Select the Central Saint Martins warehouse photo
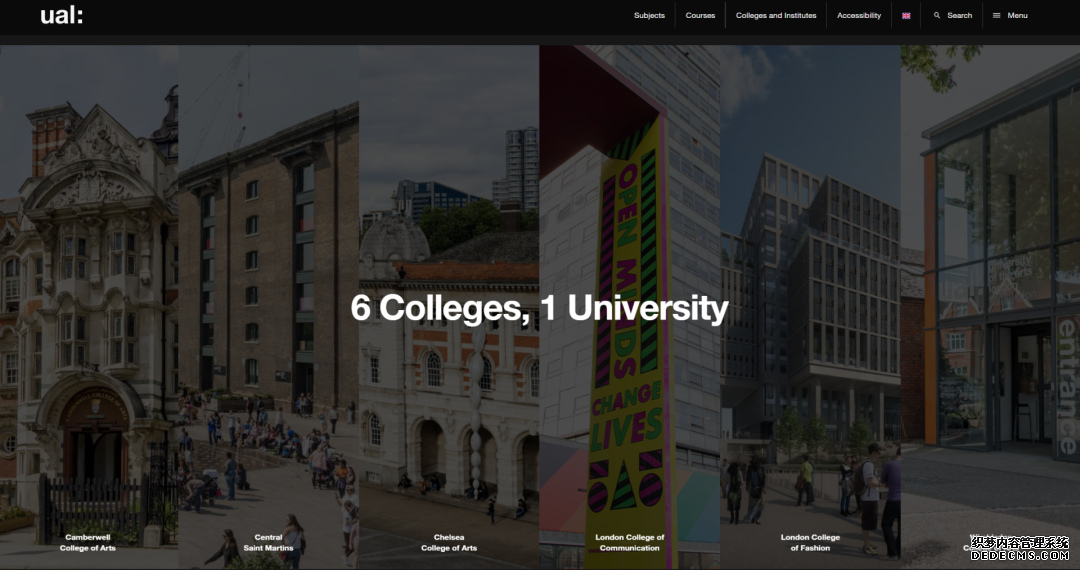This screenshot has width=1080, height=570. (x=269, y=306)
